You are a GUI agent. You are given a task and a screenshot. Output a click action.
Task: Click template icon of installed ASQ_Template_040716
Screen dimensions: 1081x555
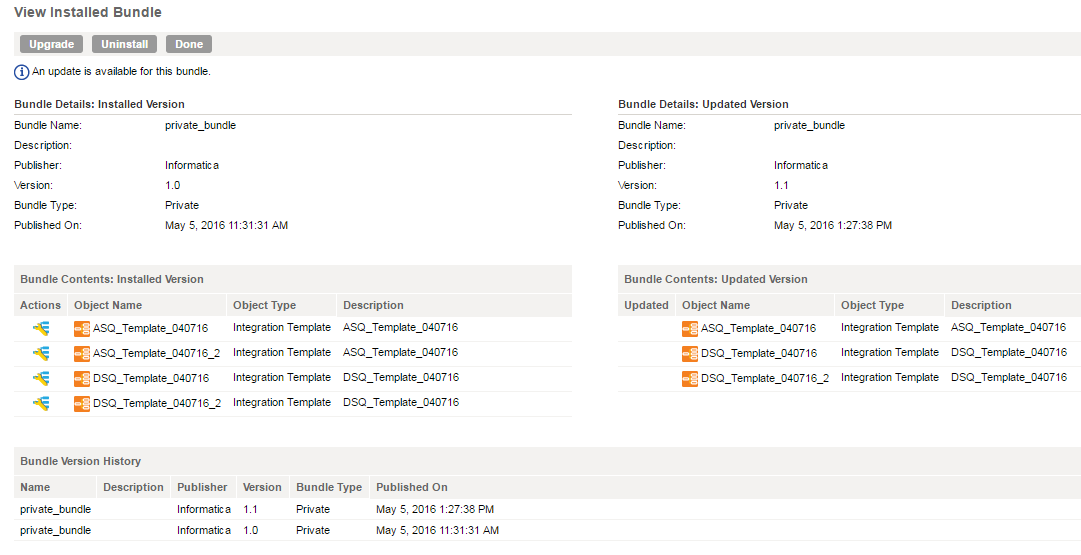tap(82, 329)
